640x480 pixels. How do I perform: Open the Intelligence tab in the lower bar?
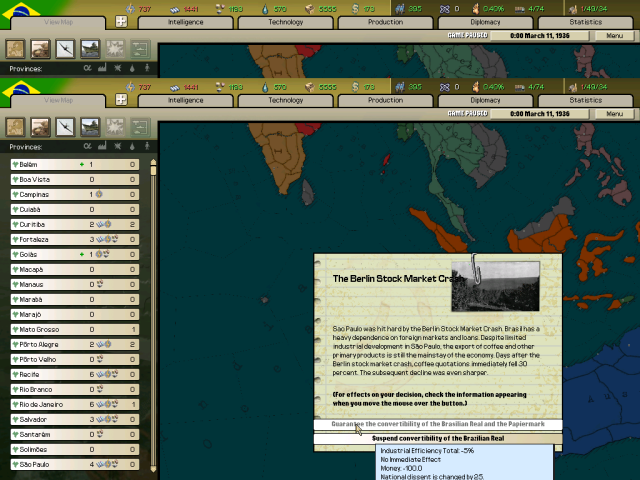[186, 100]
